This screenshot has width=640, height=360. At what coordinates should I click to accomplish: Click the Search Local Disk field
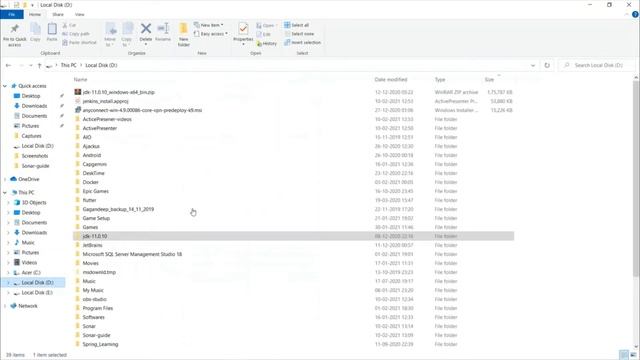598,65
